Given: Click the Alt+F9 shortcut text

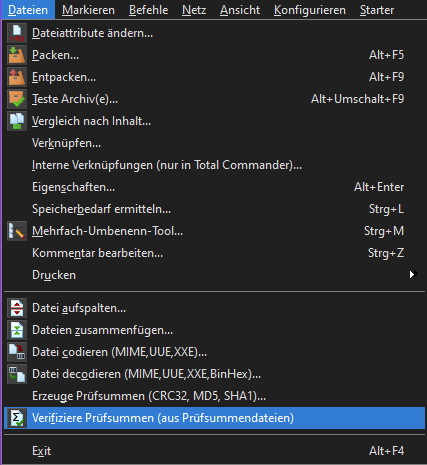Looking at the screenshot, I should [x=386, y=77].
